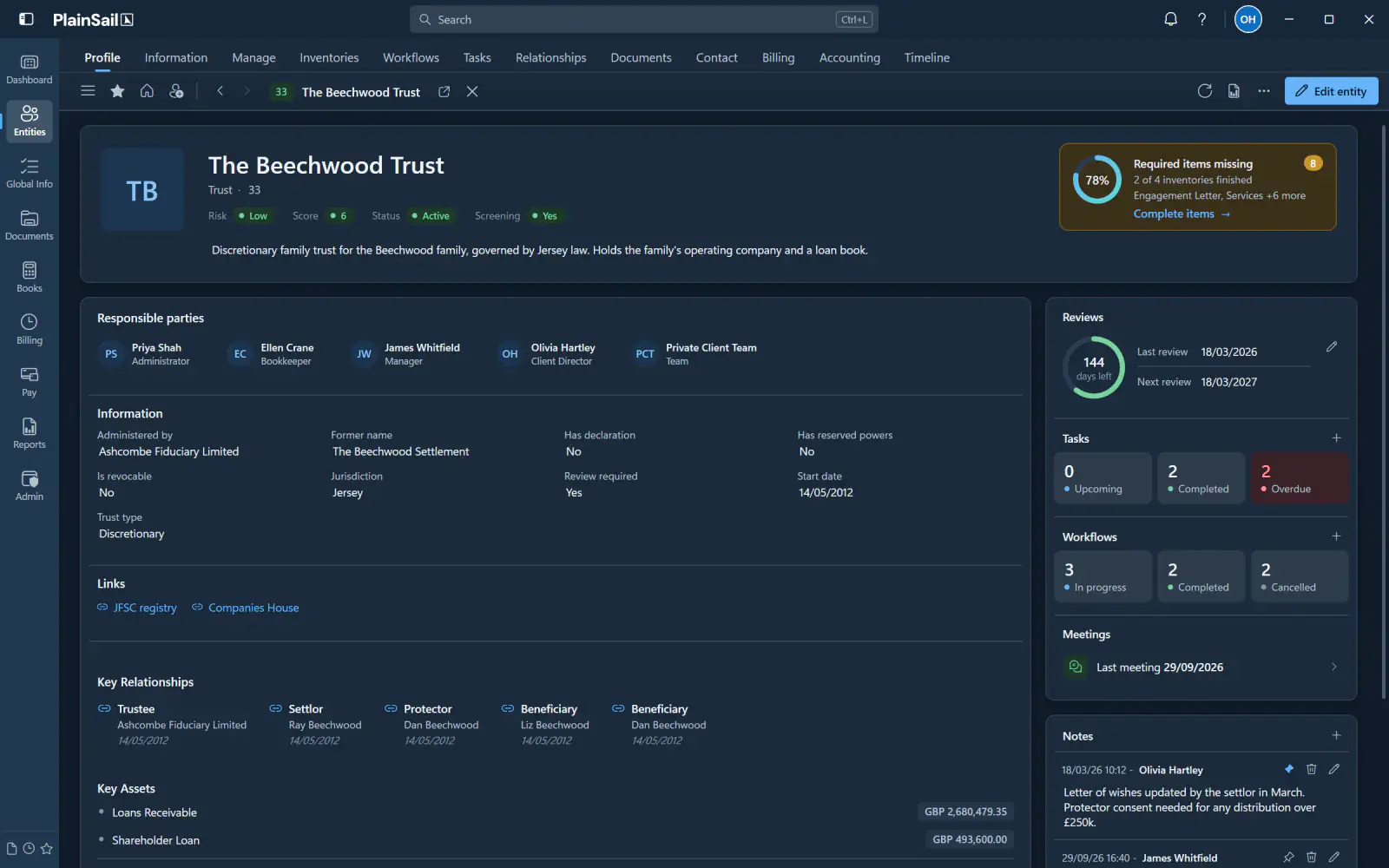Open Reports from the sidebar
This screenshot has height=868, width=1389.
(x=30, y=434)
